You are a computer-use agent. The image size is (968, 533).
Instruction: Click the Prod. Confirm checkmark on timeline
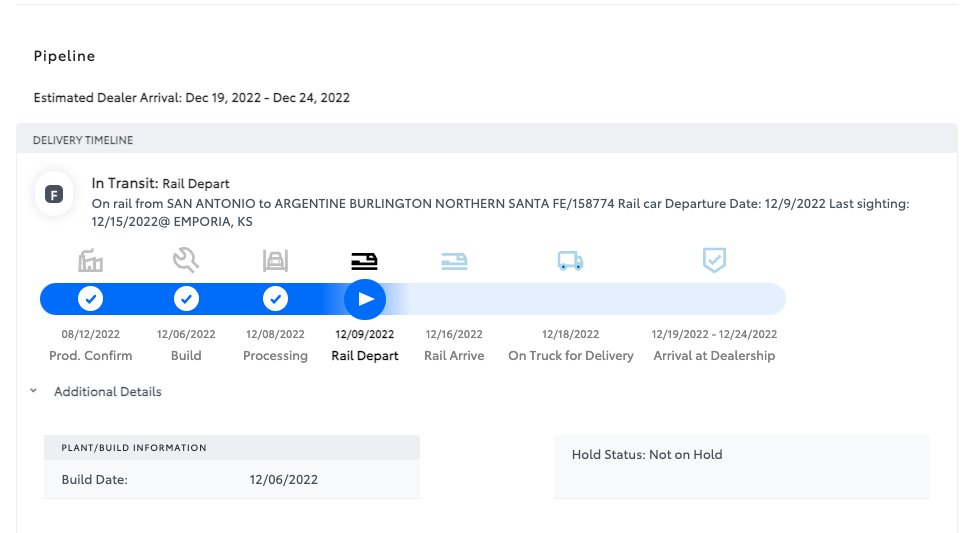90,299
